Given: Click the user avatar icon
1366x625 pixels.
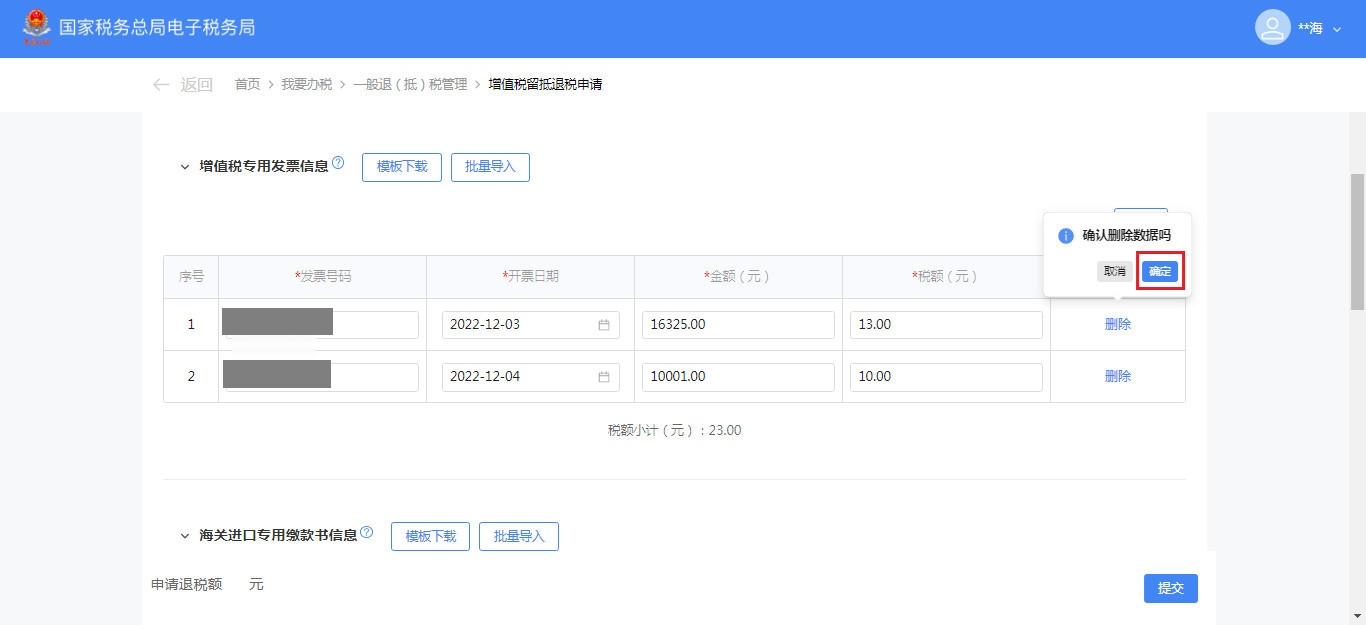Looking at the screenshot, I should pyautogui.click(x=1272, y=28).
